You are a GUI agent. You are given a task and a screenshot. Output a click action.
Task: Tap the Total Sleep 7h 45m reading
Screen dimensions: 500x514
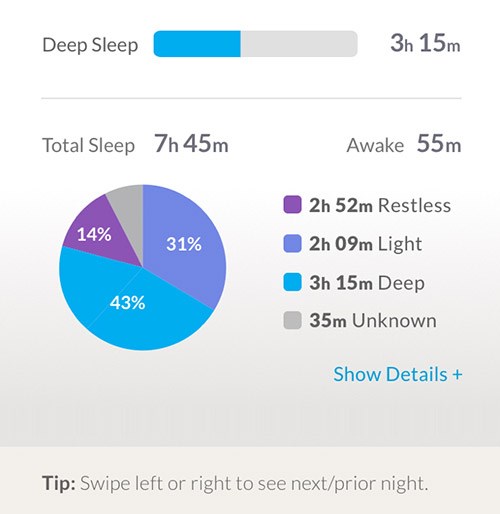click(191, 144)
